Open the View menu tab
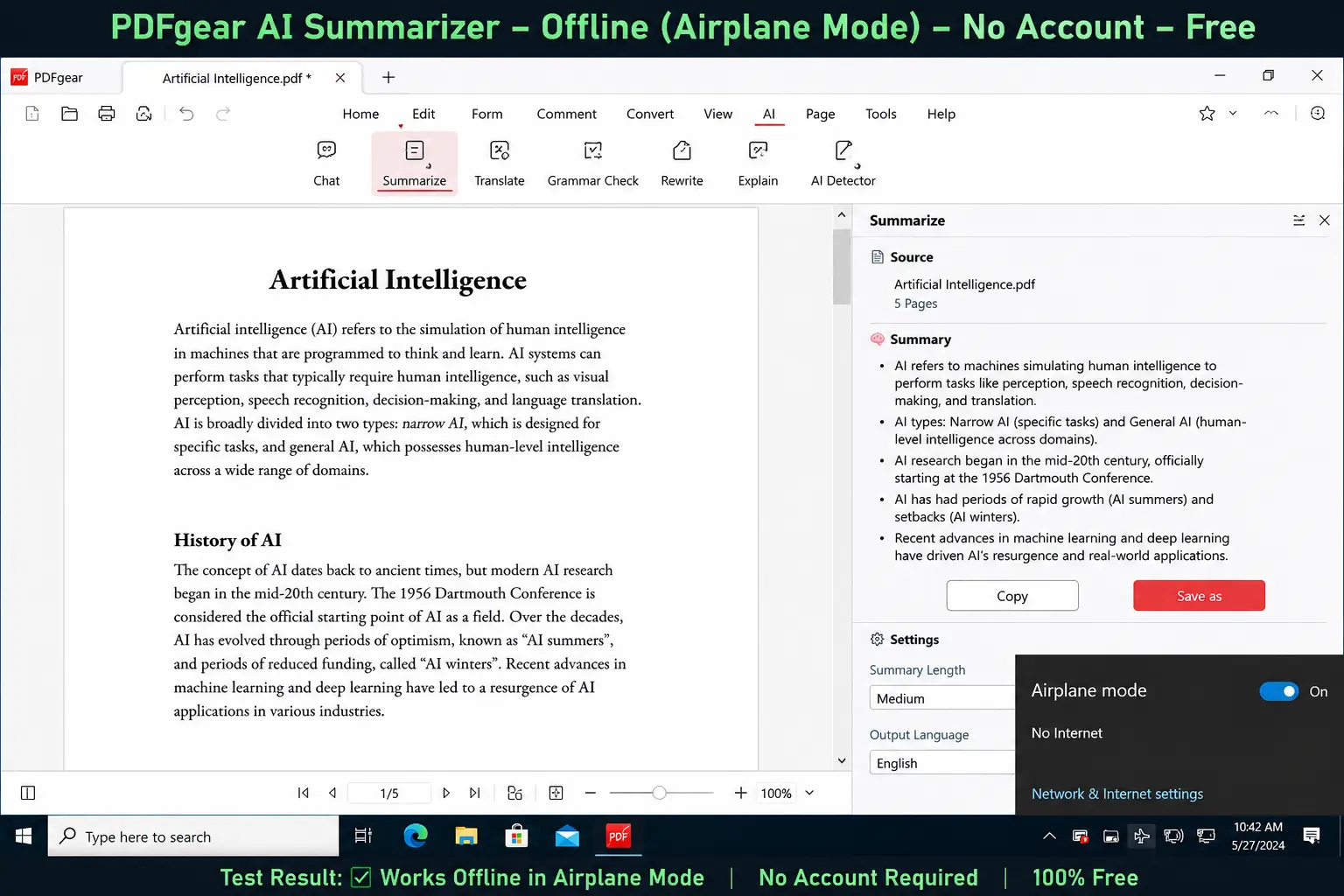 point(717,114)
